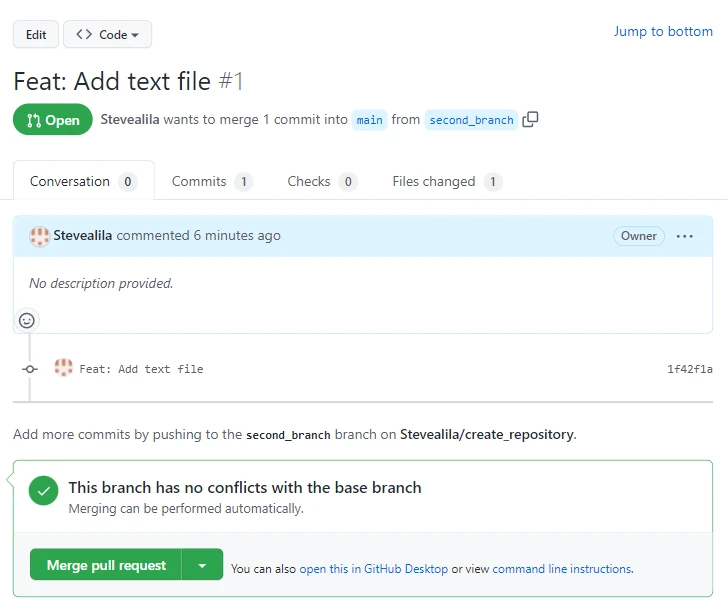This screenshot has height=611, width=728.
Task: Click the commit avatar beside Feat: Add text file
Action: coord(64,368)
